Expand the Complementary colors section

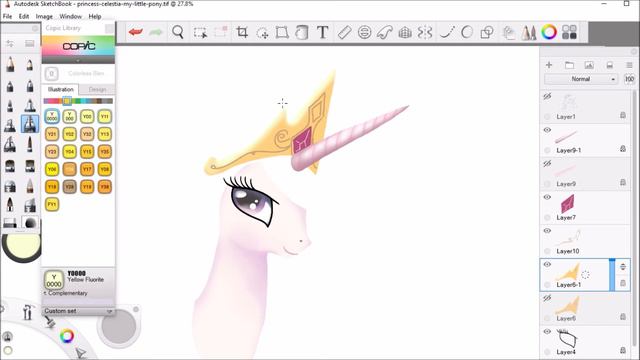click(x=65, y=293)
